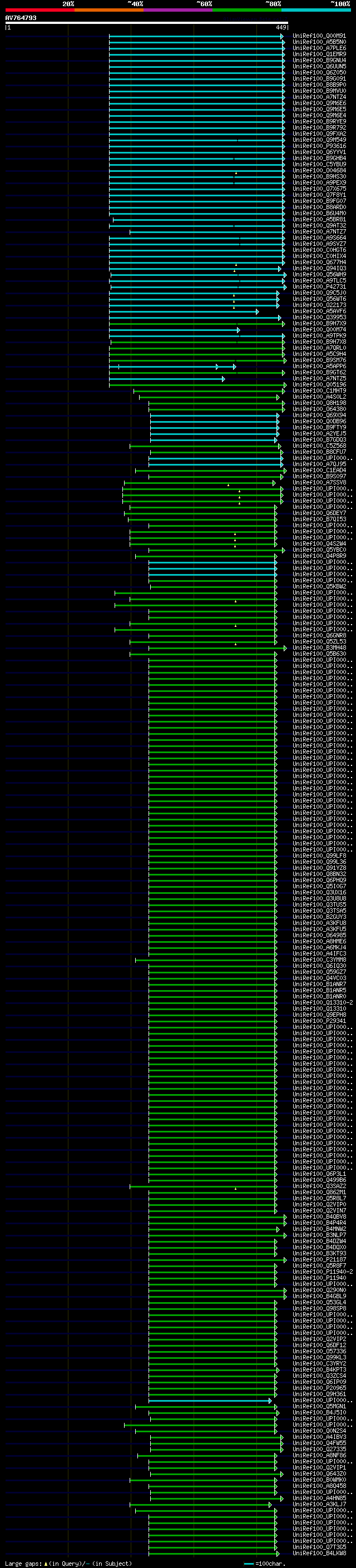This screenshot has width=356, height=1568.
Task: Select label UniRef100_B9MVU0
Action: (319, 91)
